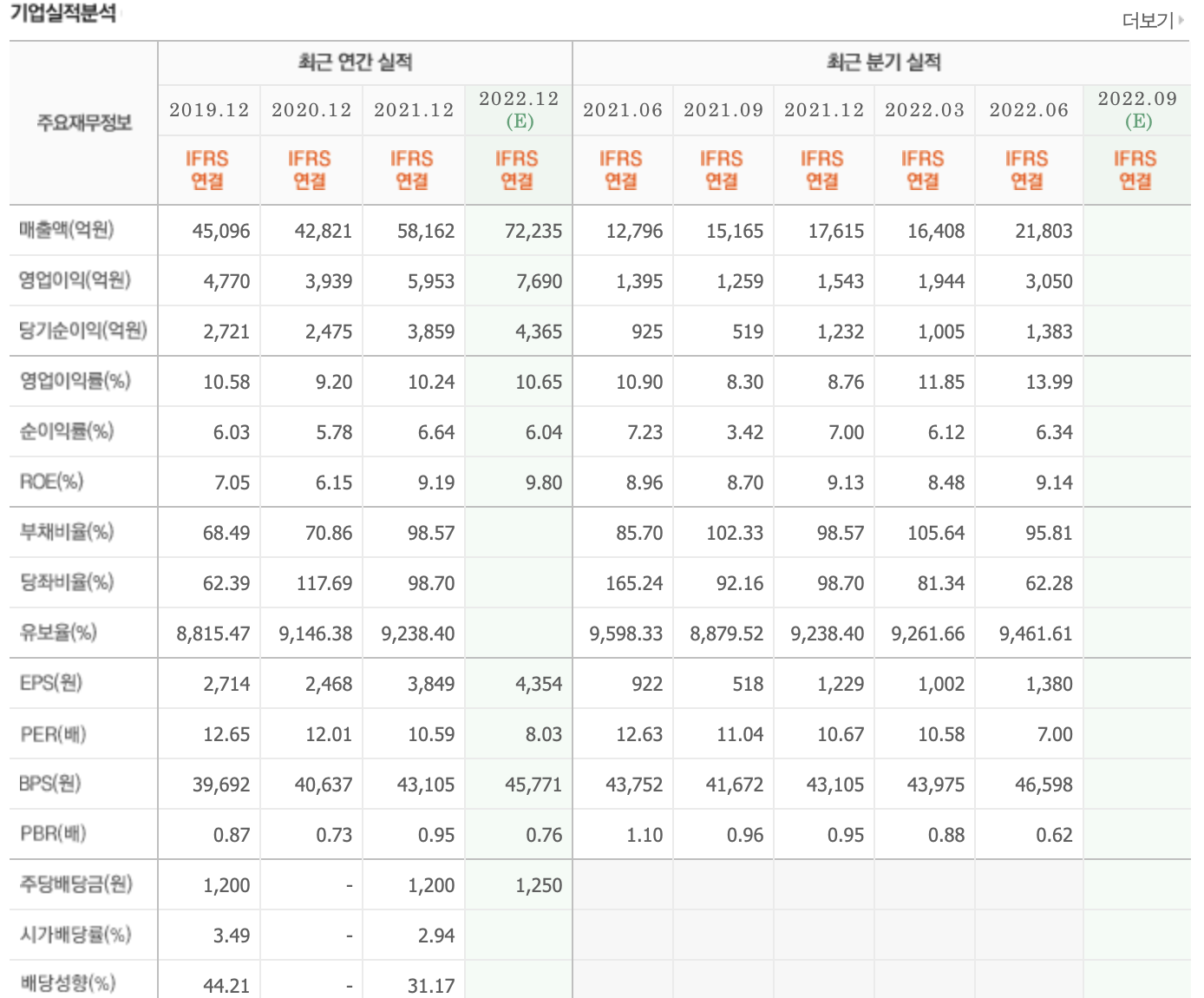Viewport: 1204px width, 998px height.
Task: Select debt ratio value 102.33
Action: tap(735, 534)
